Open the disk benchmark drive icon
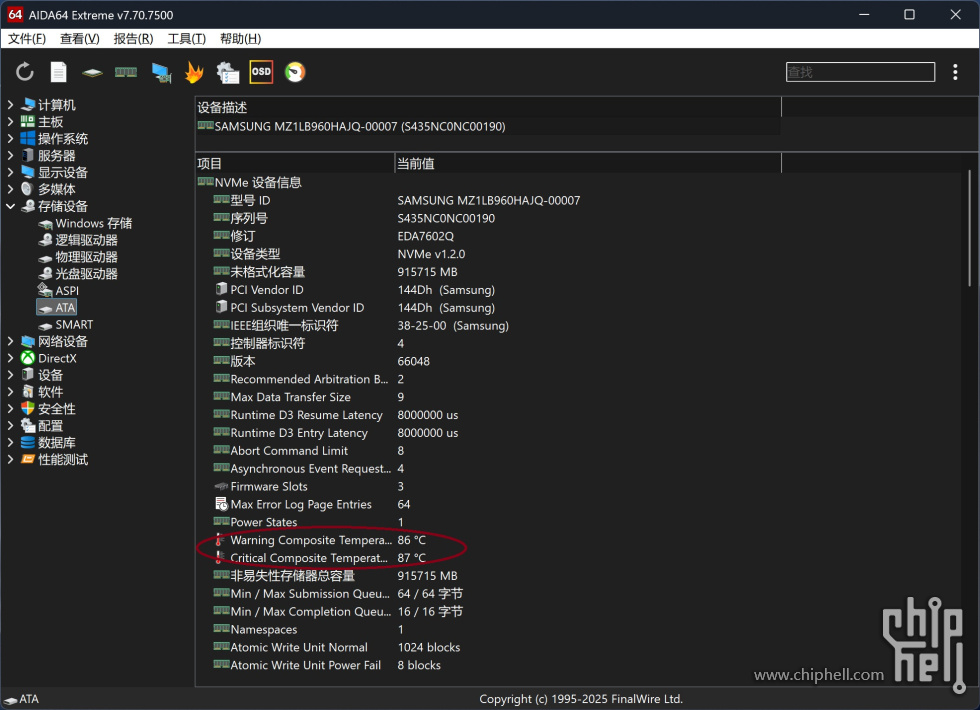Image resolution: width=980 pixels, height=710 pixels. click(x=92, y=73)
